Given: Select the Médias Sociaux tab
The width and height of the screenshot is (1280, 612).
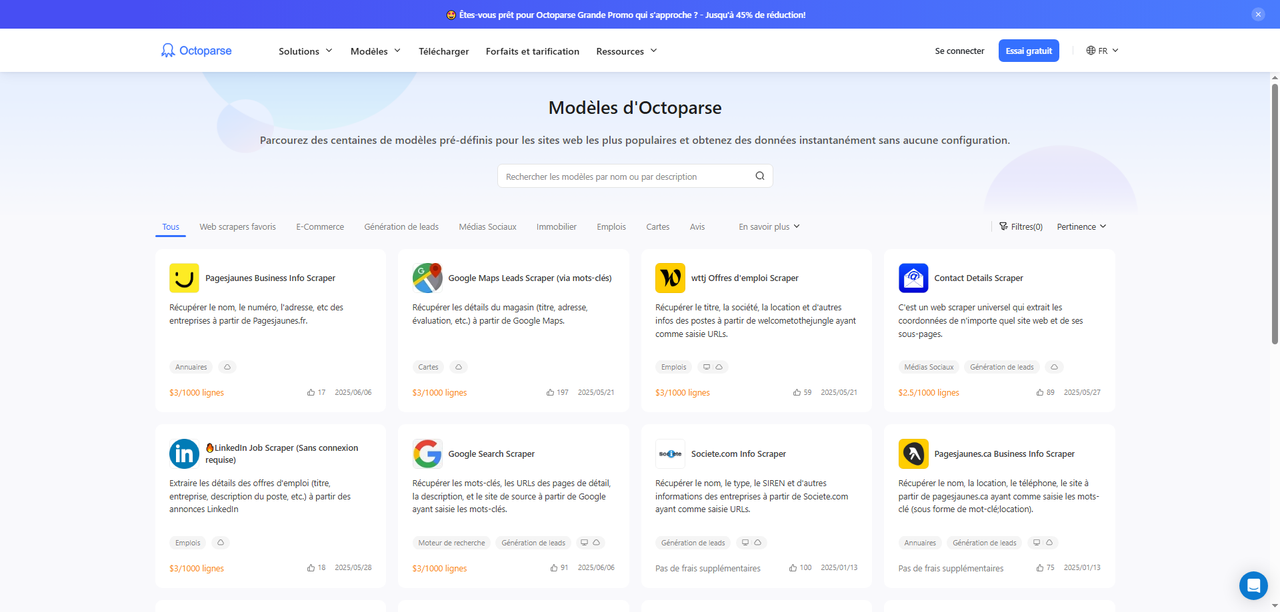Looking at the screenshot, I should (488, 227).
